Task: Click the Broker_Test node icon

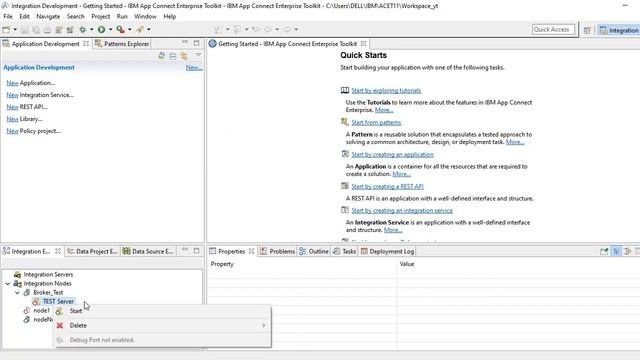Action: click(x=27, y=293)
